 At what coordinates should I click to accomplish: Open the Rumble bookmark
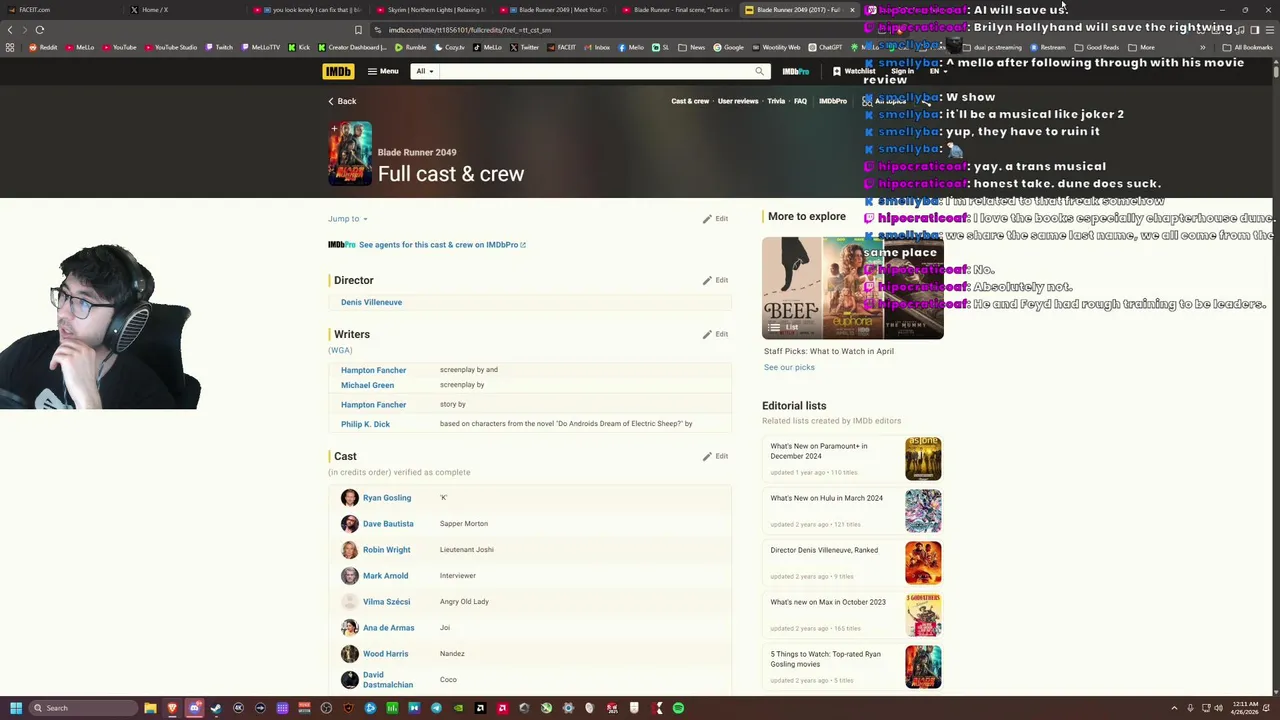pyautogui.click(x=411, y=47)
